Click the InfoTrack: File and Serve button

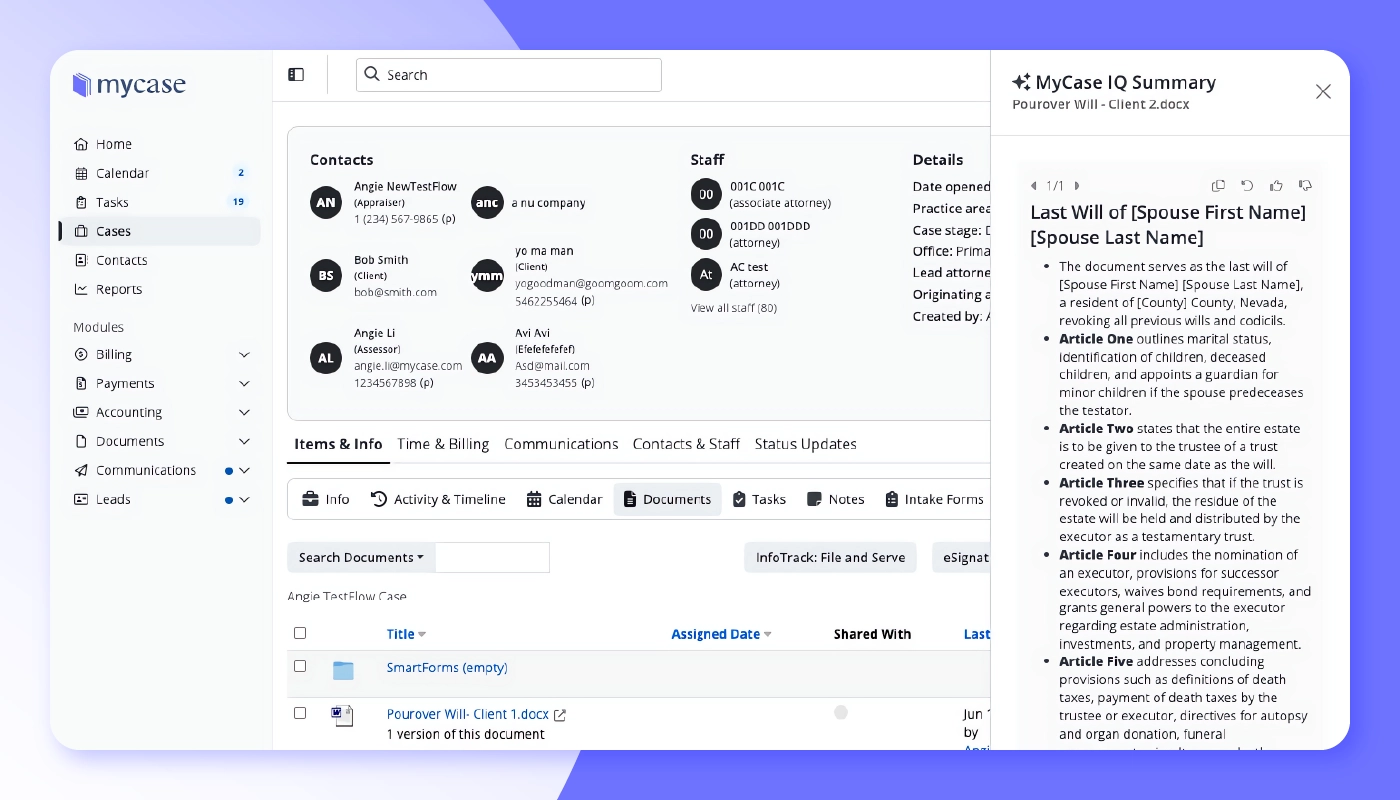click(830, 557)
